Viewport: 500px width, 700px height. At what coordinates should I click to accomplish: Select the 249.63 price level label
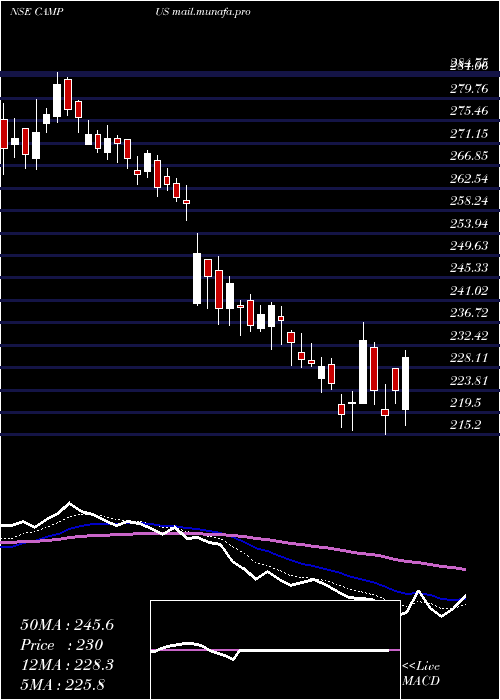(x=469, y=246)
